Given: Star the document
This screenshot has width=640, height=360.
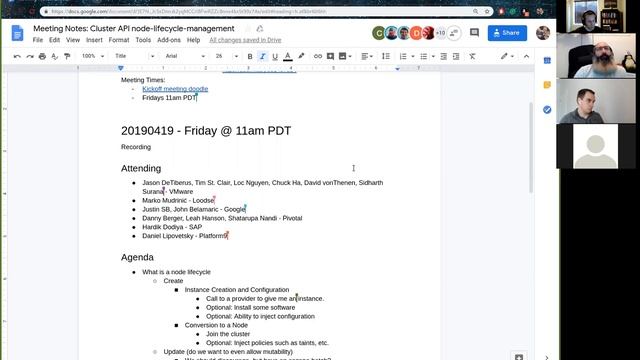Looking at the screenshot, I should (x=248, y=29).
